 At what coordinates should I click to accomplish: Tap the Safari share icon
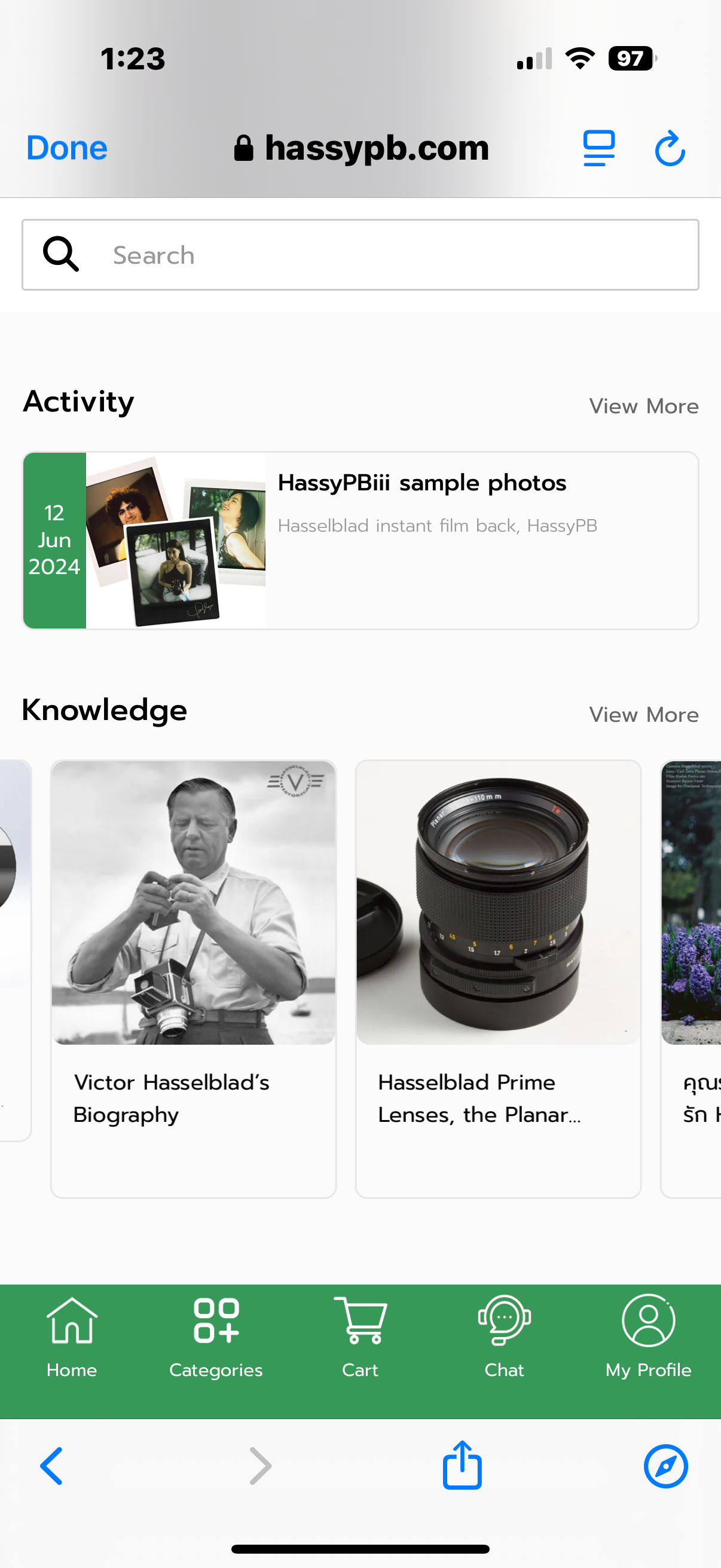click(462, 1466)
